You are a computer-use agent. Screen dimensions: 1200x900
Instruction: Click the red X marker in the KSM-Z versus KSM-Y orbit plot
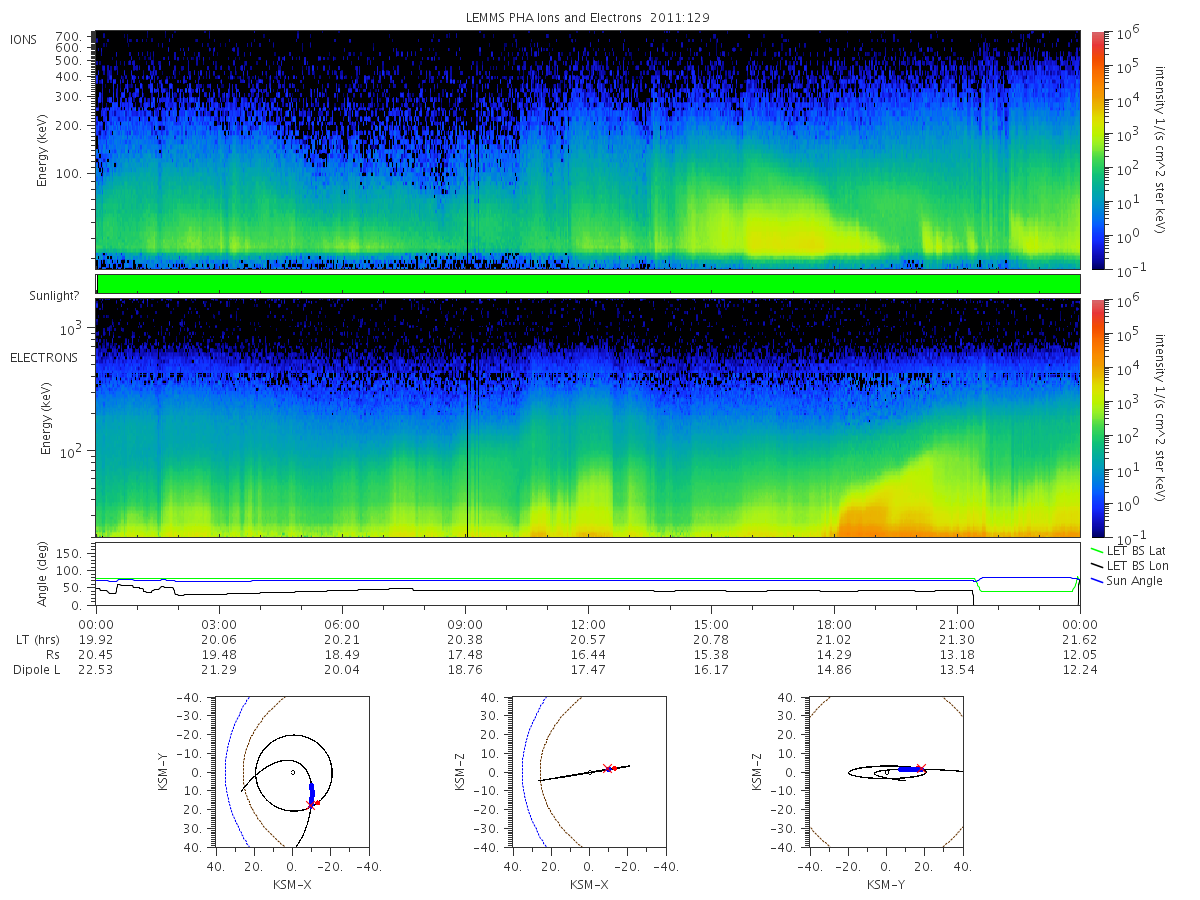pyautogui.click(x=920, y=768)
